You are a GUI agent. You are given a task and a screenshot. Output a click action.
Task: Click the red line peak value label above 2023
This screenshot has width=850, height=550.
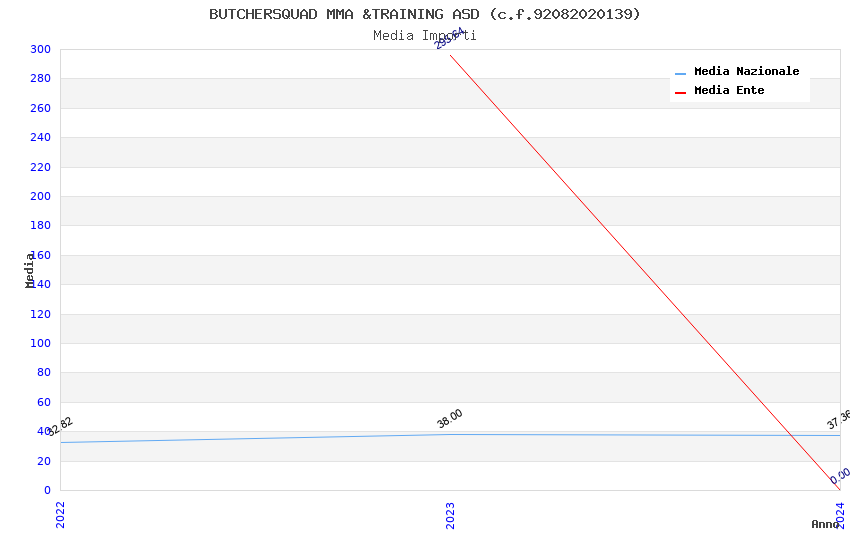pyautogui.click(x=450, y=38)
